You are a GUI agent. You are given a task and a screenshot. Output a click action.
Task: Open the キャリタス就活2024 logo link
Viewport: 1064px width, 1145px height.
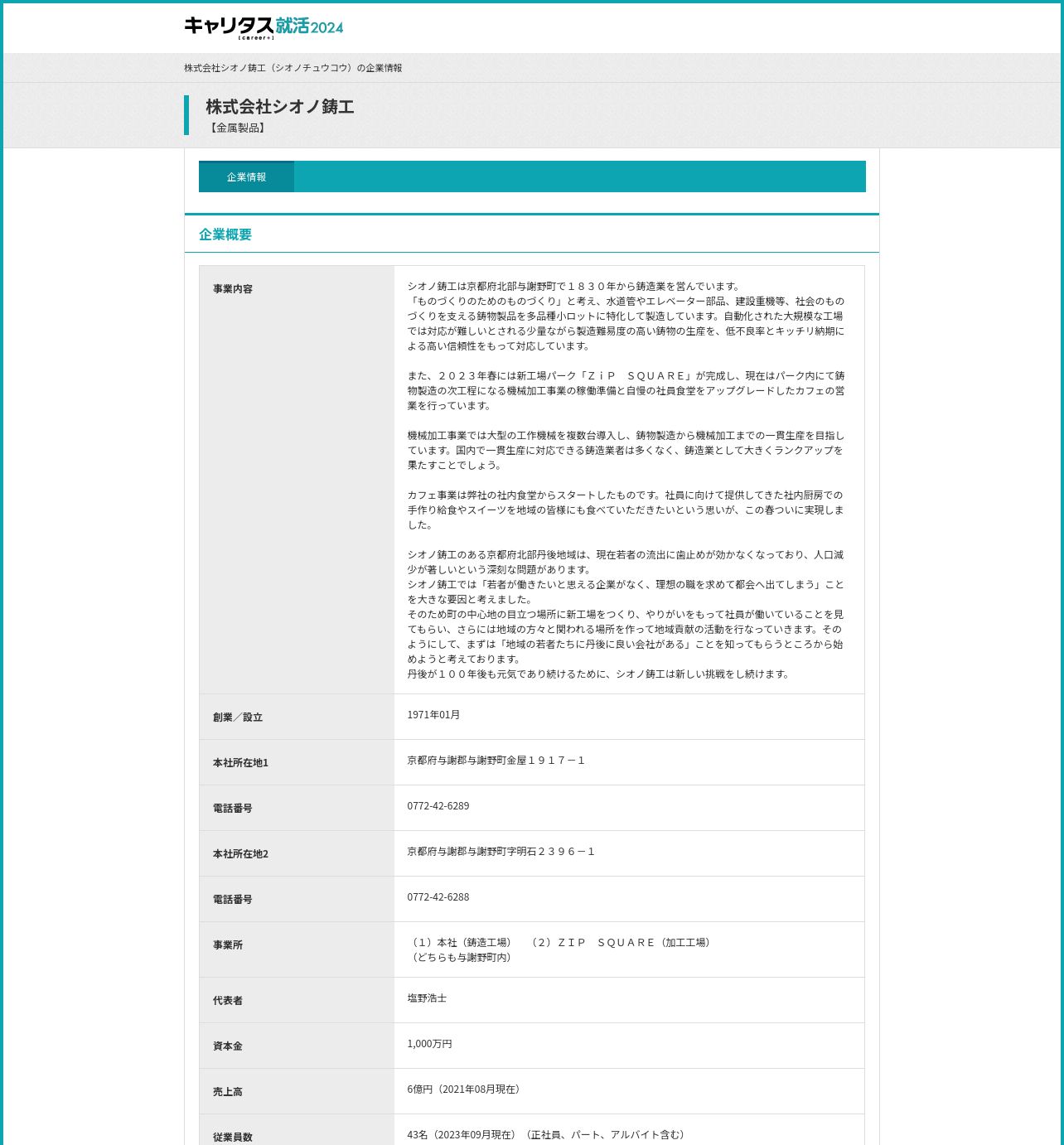tap(264, 27)
